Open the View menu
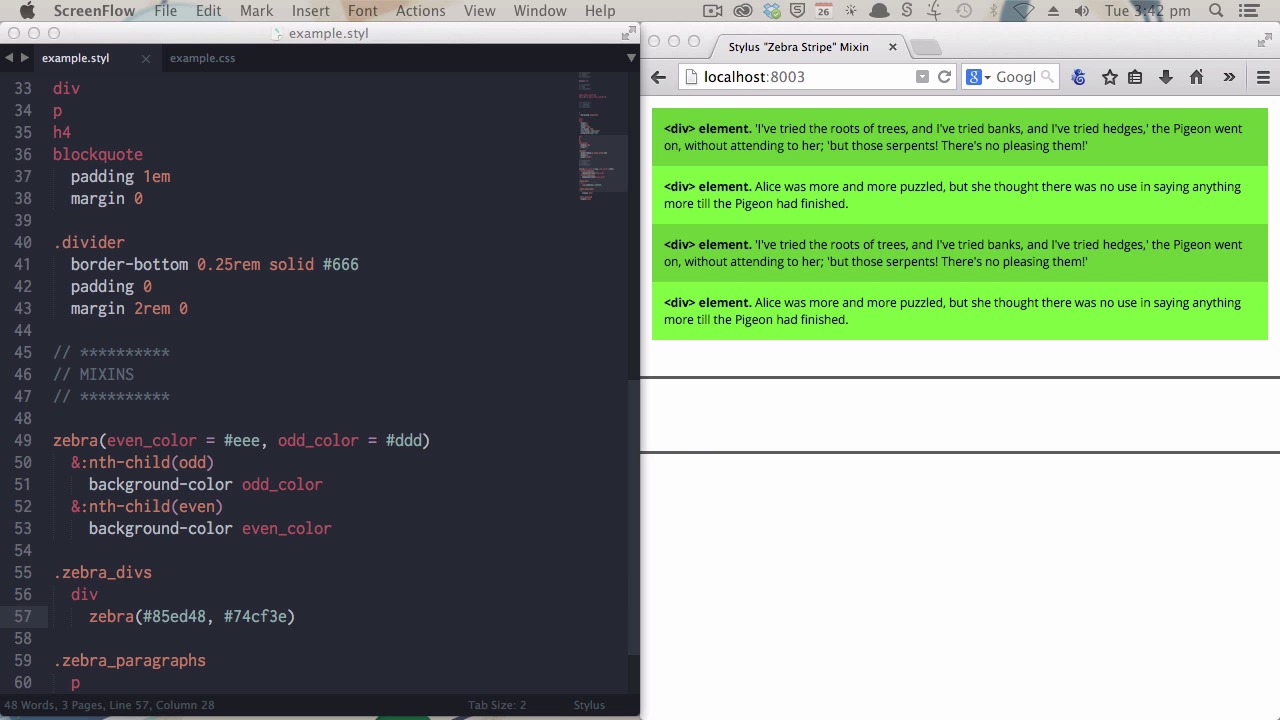 pos(479,11)
